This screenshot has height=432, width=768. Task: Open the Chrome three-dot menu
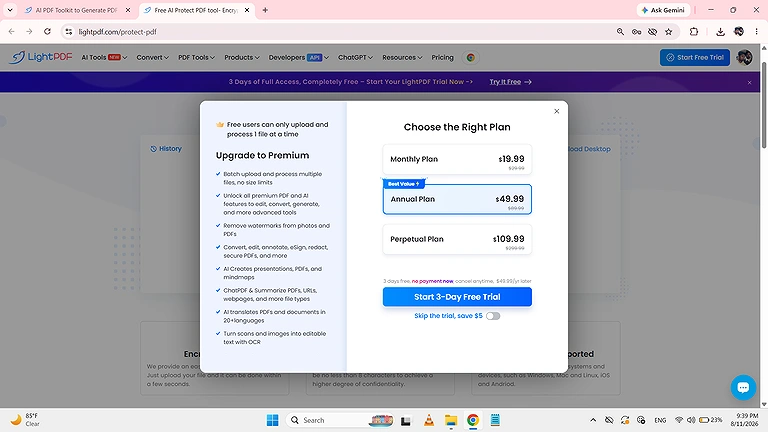pos(757,32)
